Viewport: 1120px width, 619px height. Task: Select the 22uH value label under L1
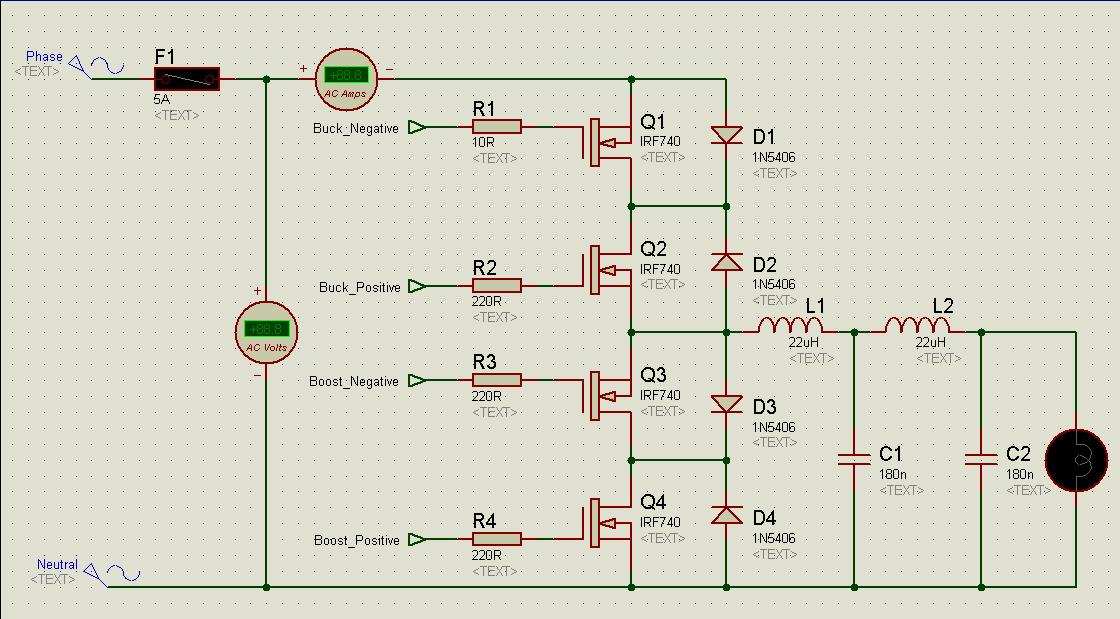click(803, 343)
